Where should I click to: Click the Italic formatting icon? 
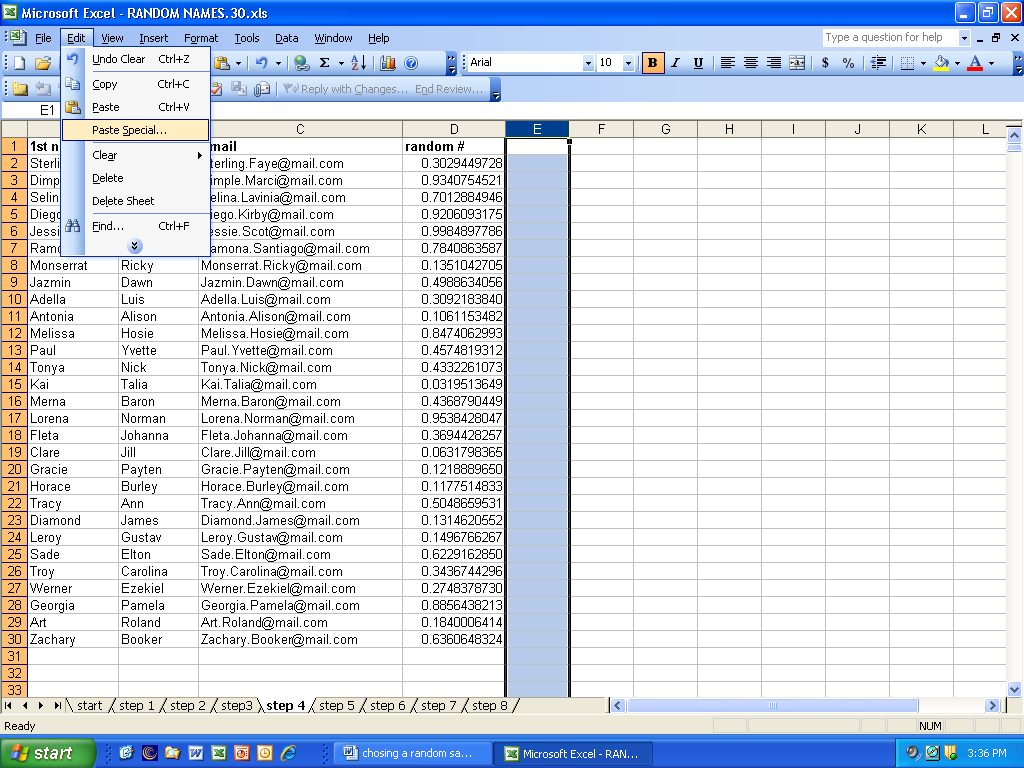[675, 63]
